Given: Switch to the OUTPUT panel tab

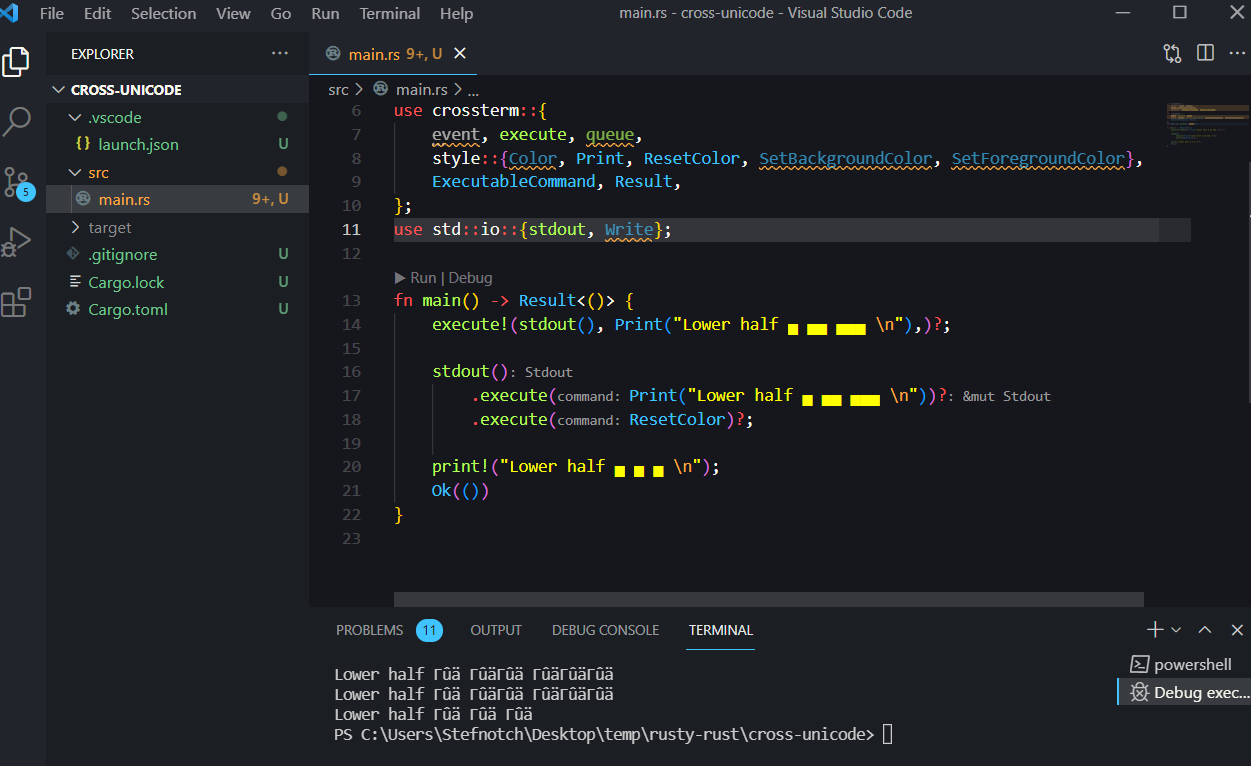Looking at the screenshot, I should [496, 630].
